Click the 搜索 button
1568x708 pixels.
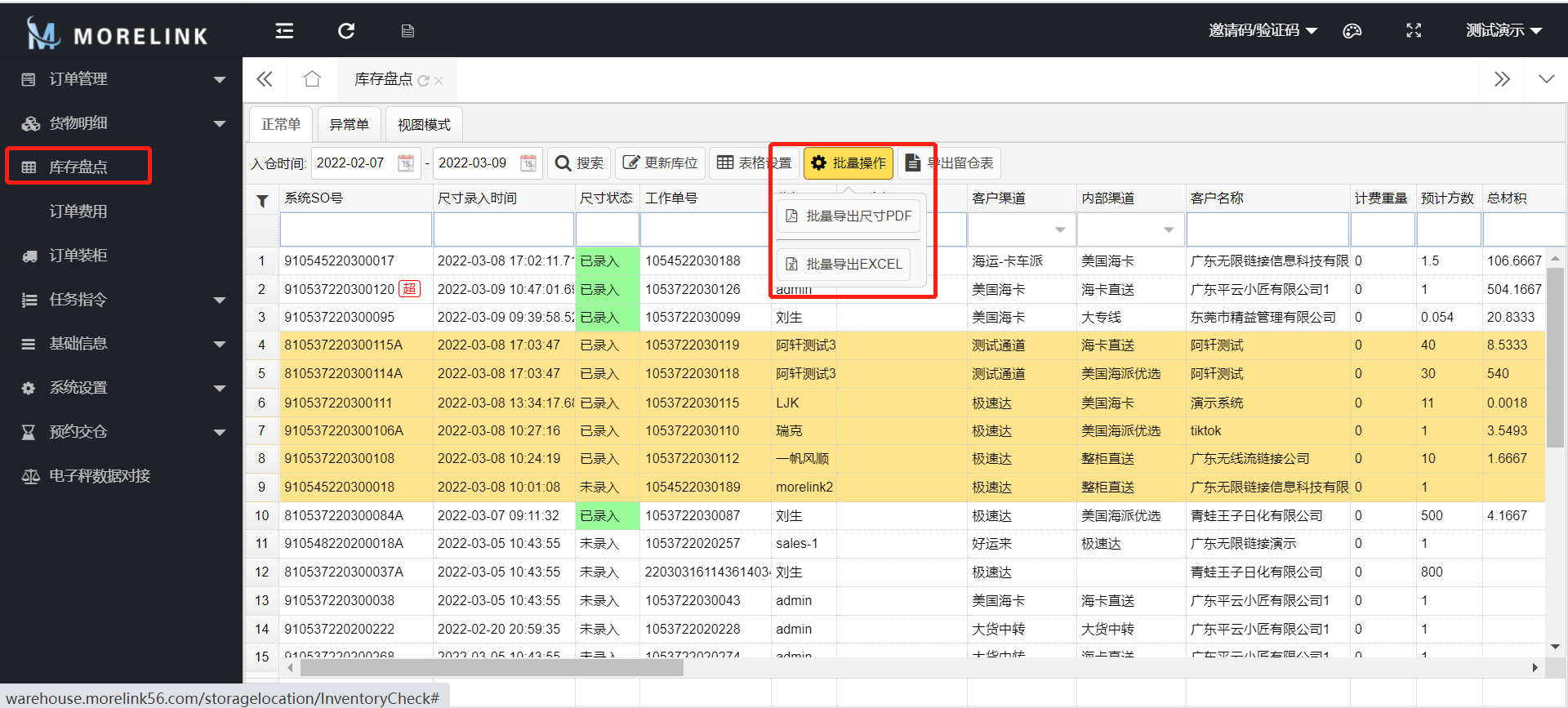pos(579,163)
